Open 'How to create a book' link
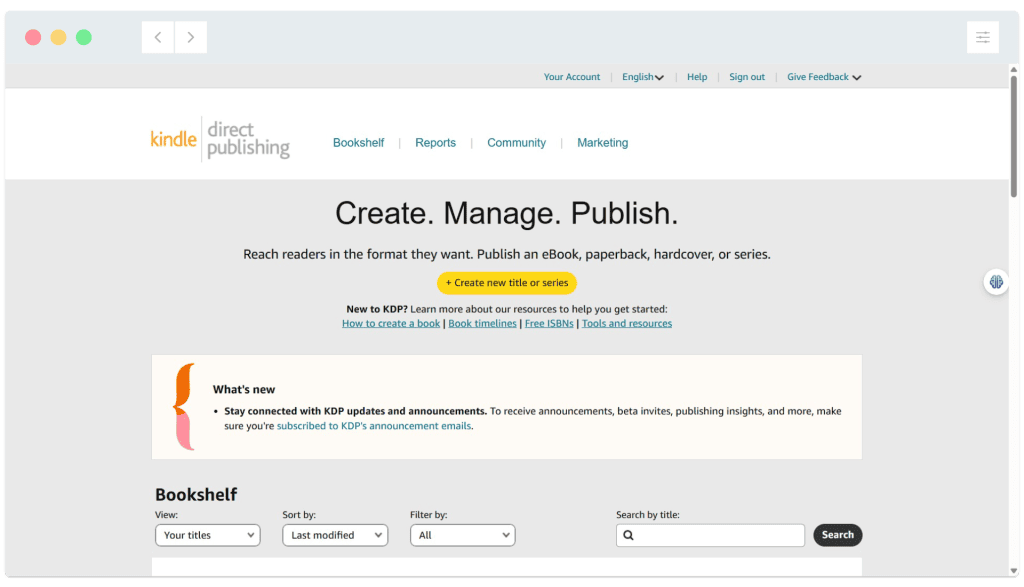1024x587 pixels. 391,323
